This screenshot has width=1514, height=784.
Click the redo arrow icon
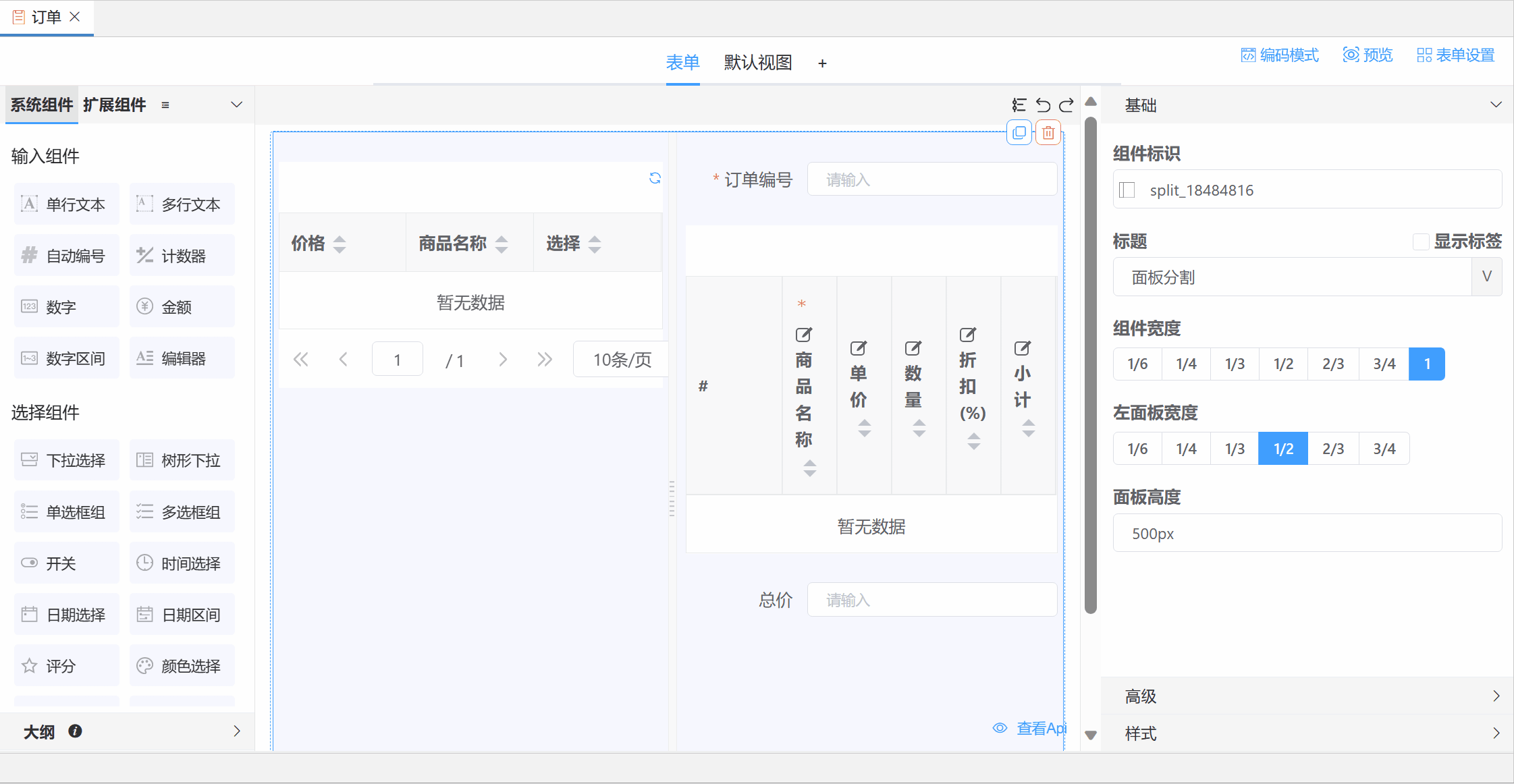(1066, 105)
